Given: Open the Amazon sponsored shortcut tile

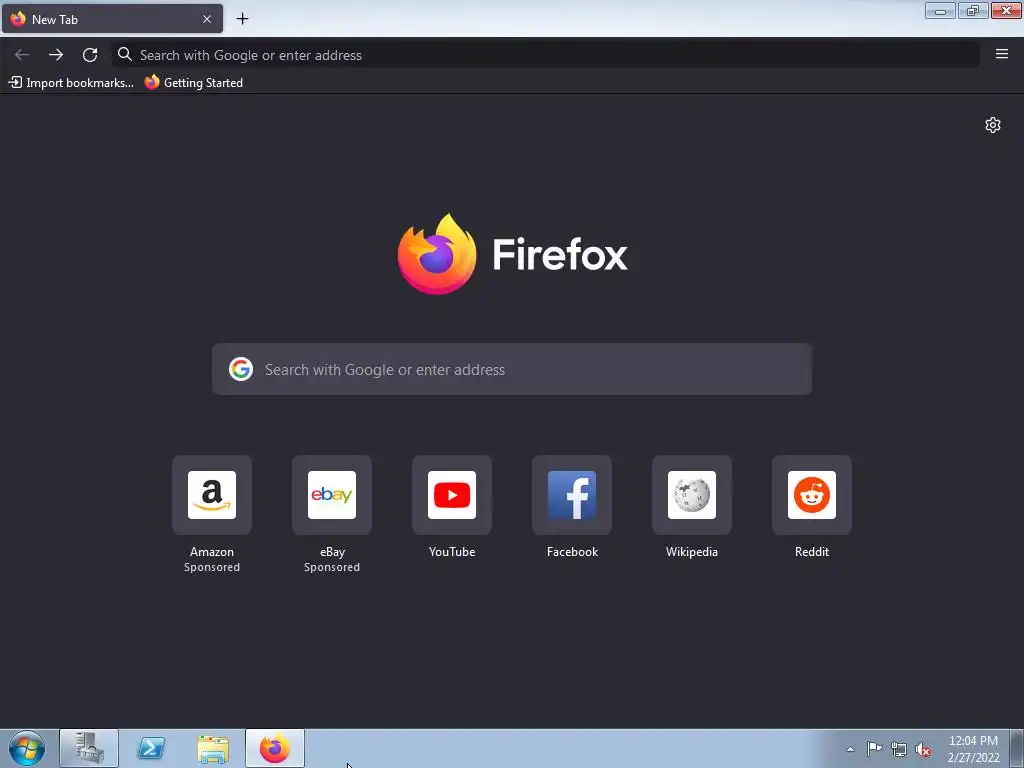Looking at the screenshot, I should [212, 495].
